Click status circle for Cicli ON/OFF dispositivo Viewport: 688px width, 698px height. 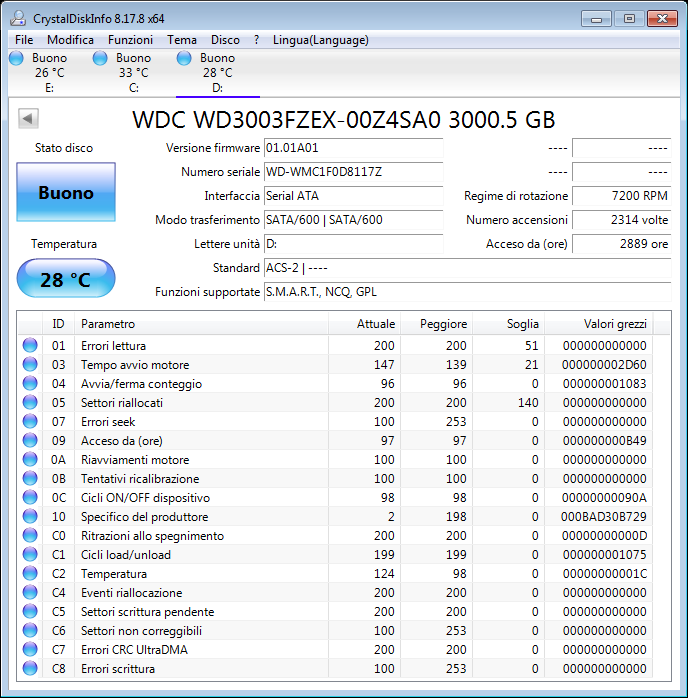click(30, 498)
